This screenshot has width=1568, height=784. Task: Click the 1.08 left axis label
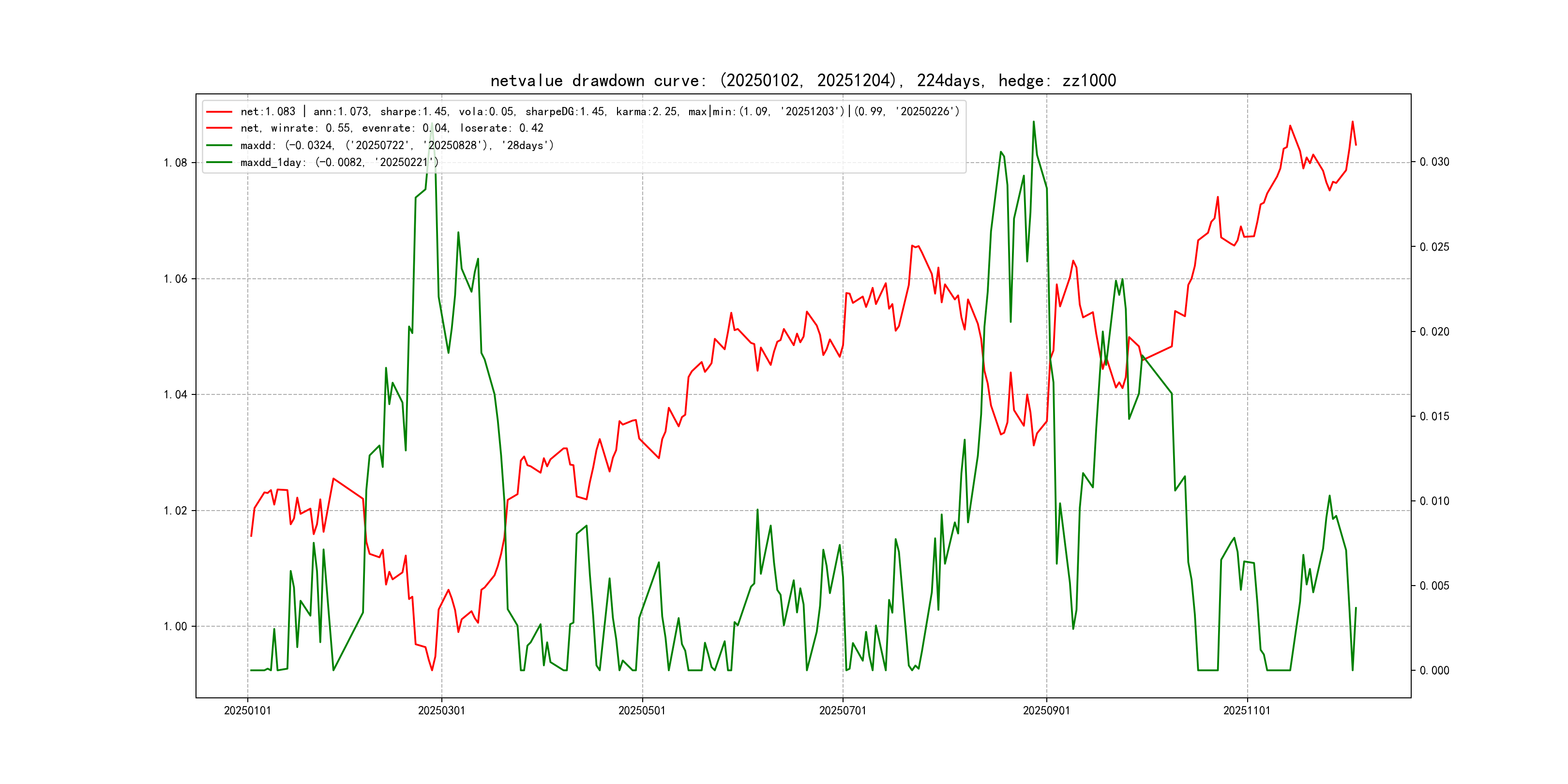[175, 163]
